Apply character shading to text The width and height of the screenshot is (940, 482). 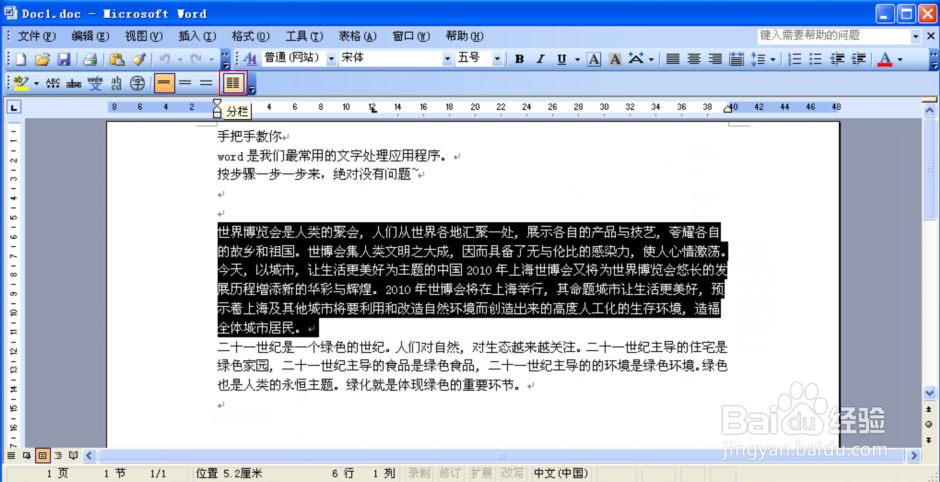coord(614,59)
